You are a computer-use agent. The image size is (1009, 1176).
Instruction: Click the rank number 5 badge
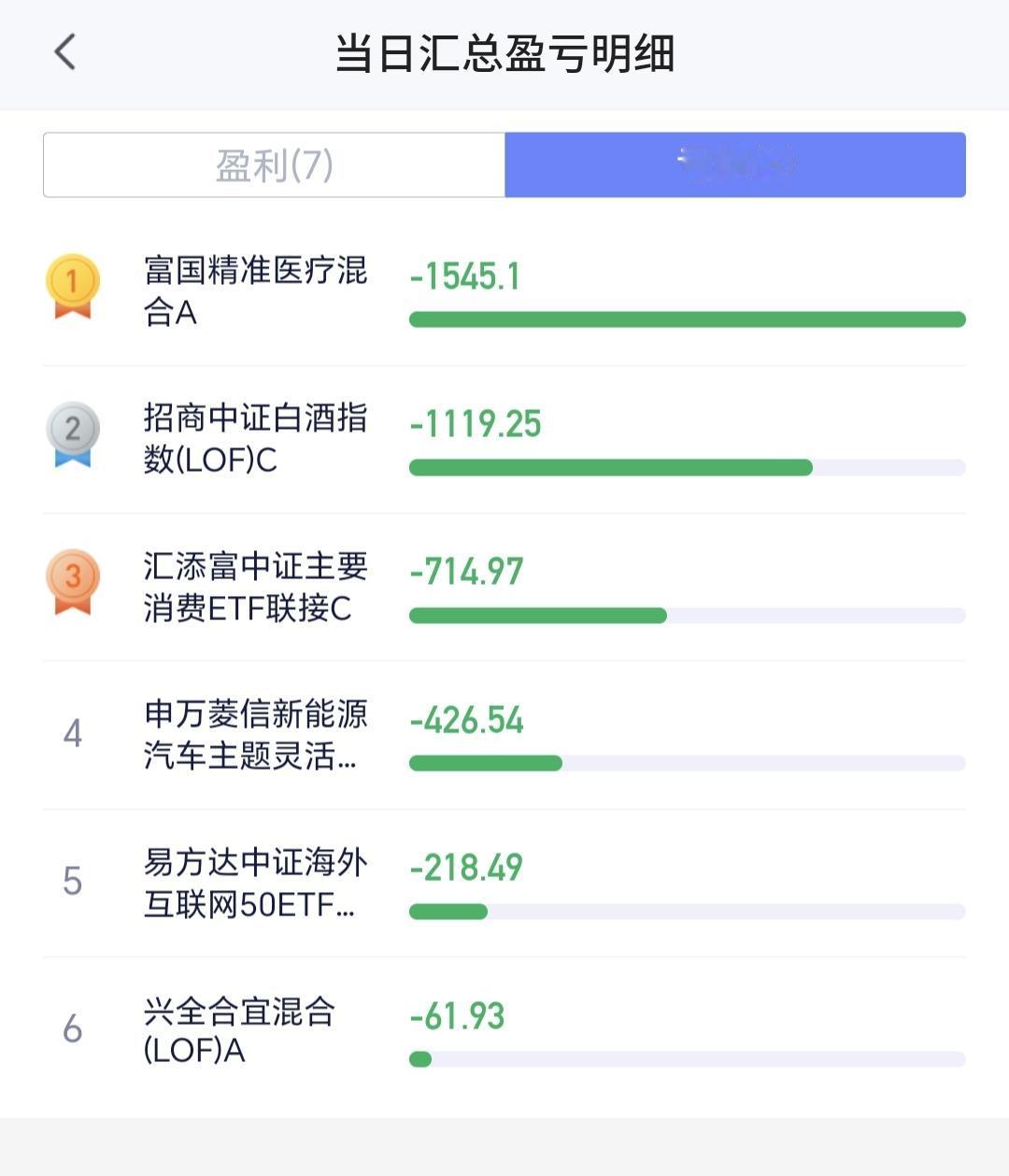[x=73, y=881]
